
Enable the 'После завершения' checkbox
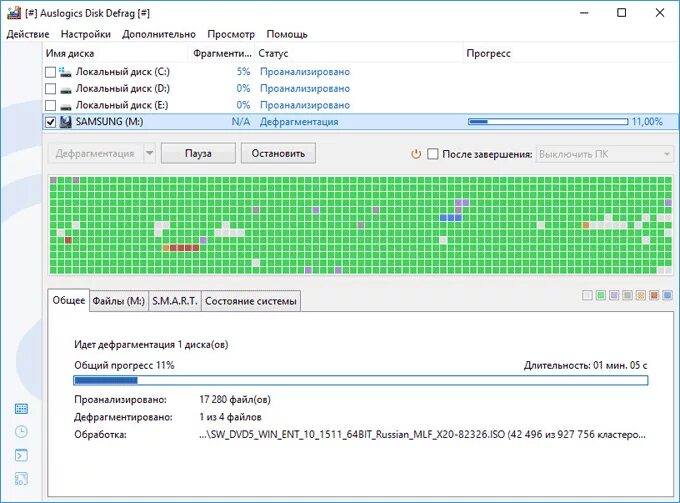pyautogui.click(x=432, y=154)
